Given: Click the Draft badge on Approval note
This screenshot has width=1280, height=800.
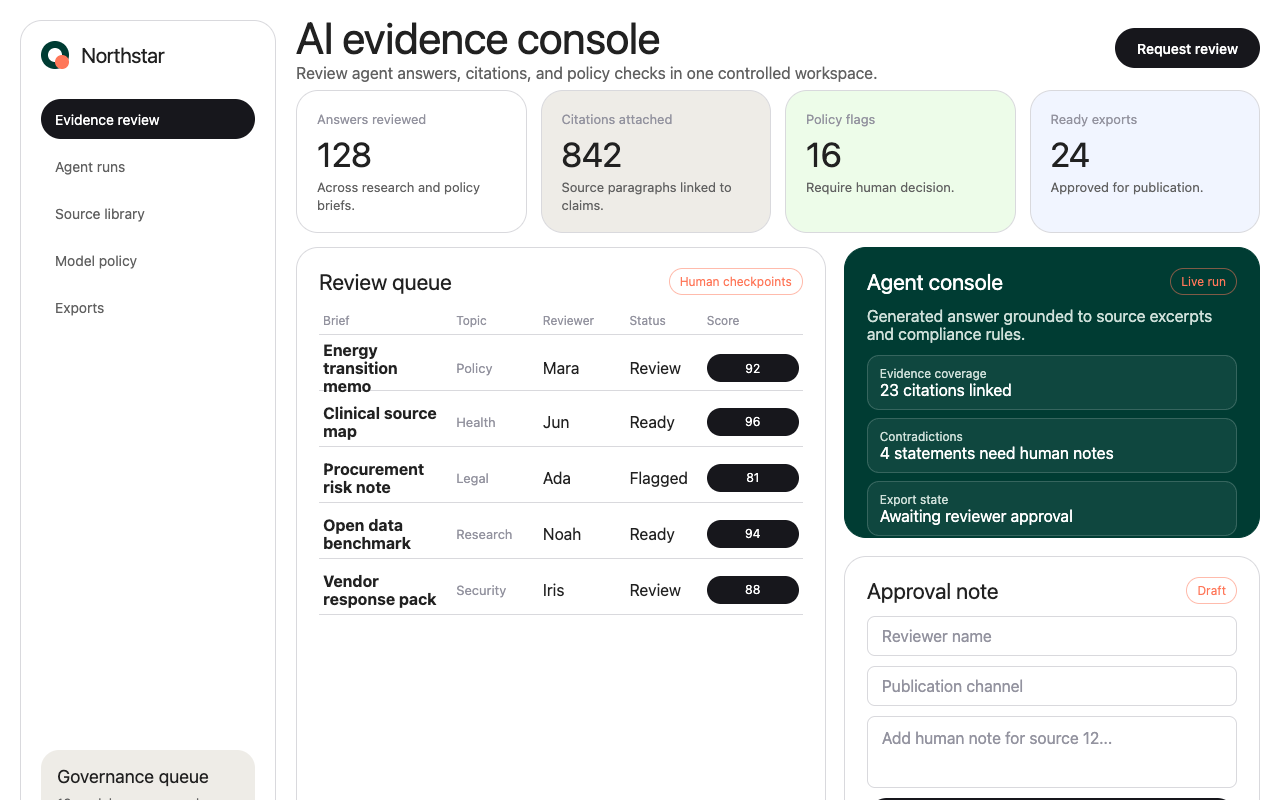Looking at the screenshot, I should (1211, 591).
